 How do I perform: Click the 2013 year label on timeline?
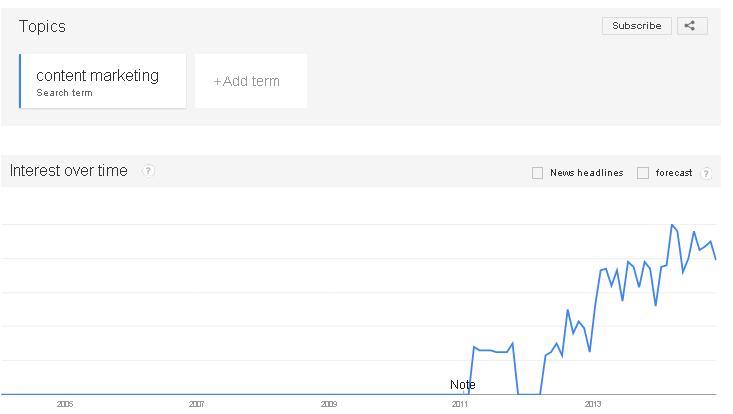[x=593, y=405]
